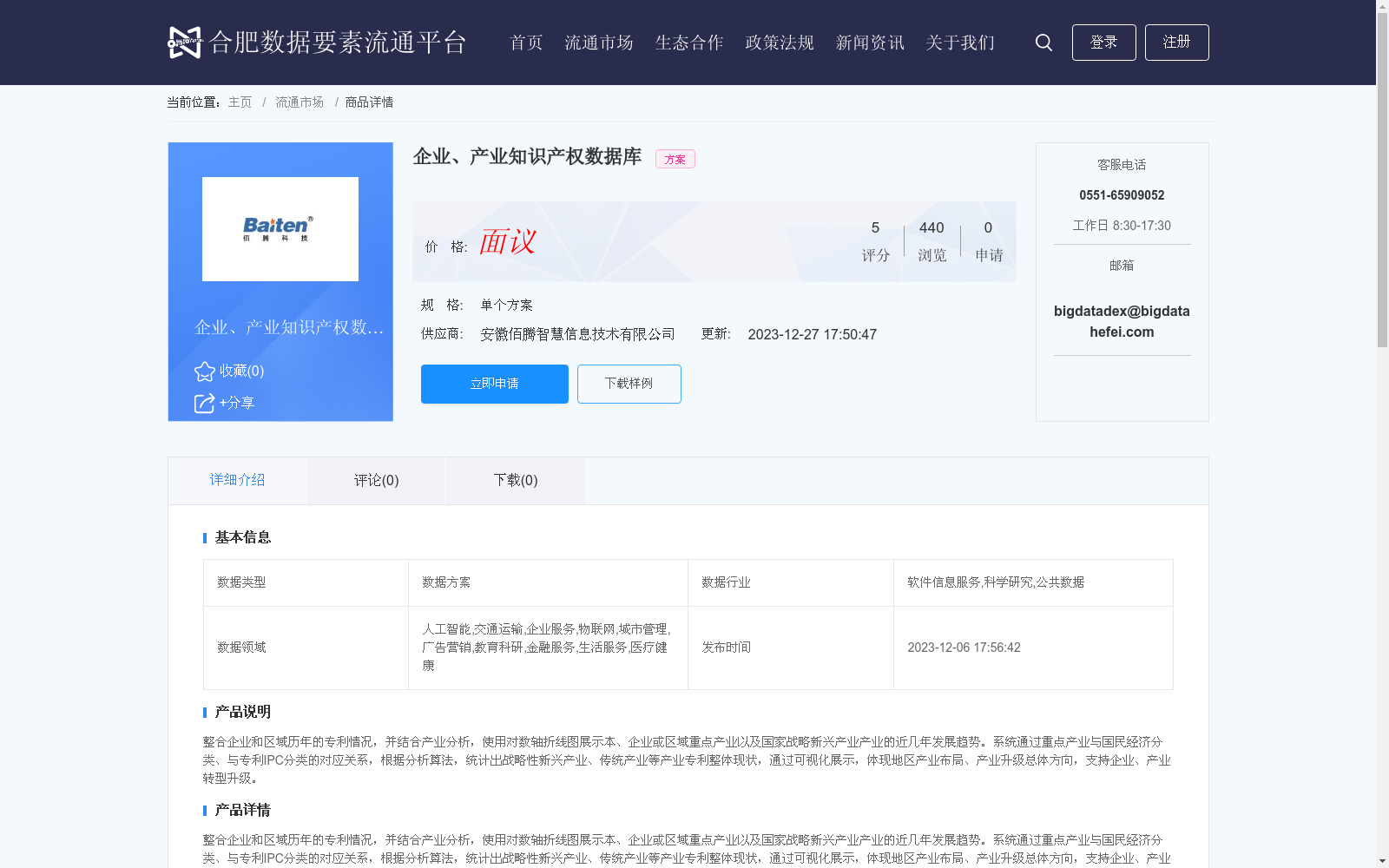Click the 收藏(0) favorite label
1389x868 pixels.
click(x=241, y=371)
